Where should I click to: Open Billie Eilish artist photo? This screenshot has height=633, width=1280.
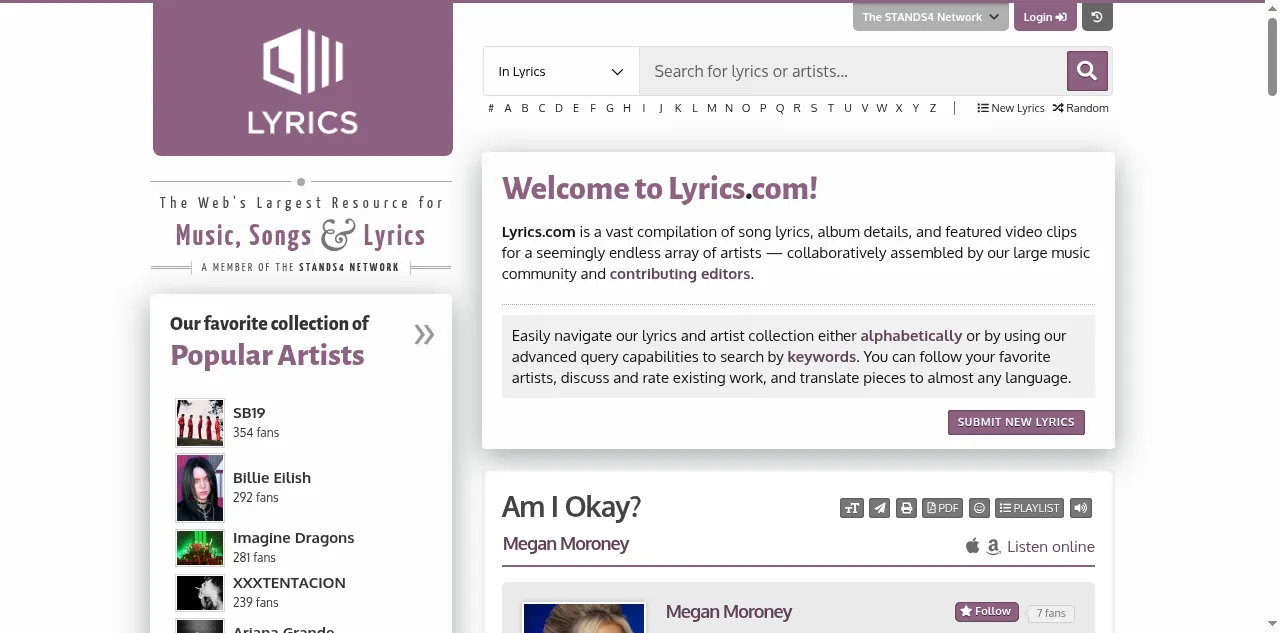coord(200,488)
